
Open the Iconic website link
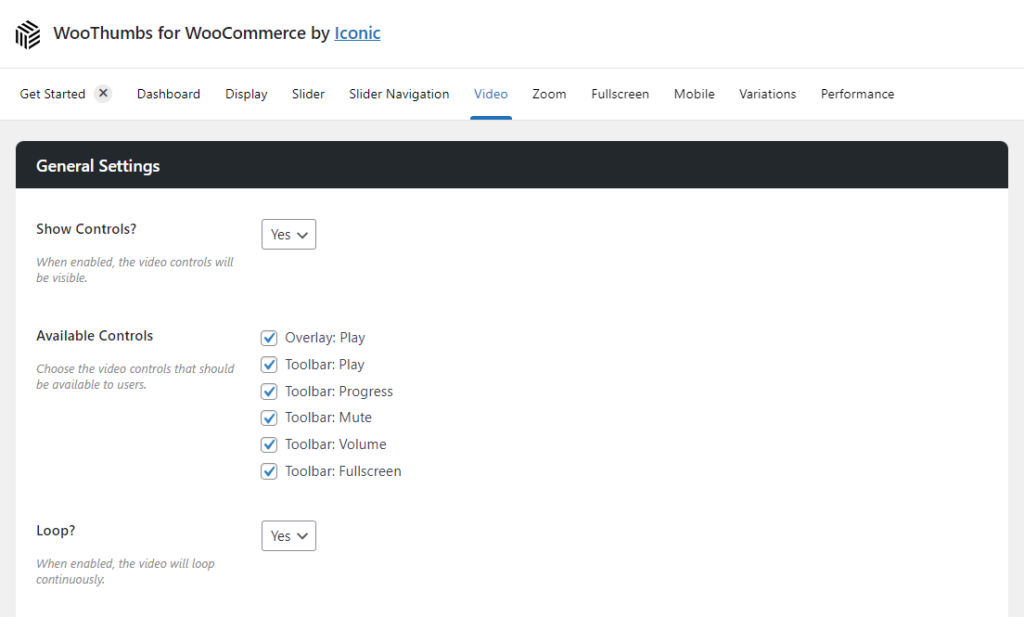coord(357,33)
